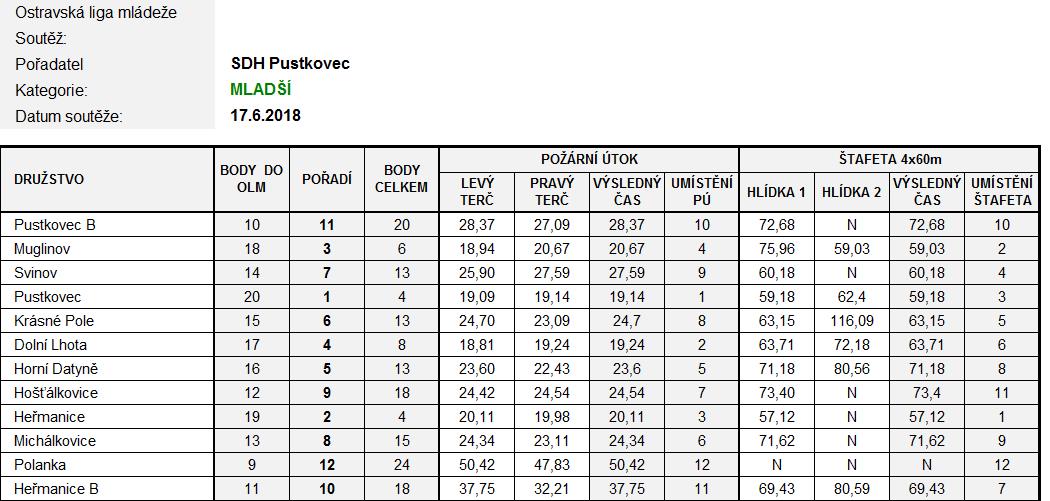Image resolution: width=1050 pixels, height=501 pixels.
Task: Click the BODY CELKEM header cell
Action: pyautogui.click(x=401, y=180)
